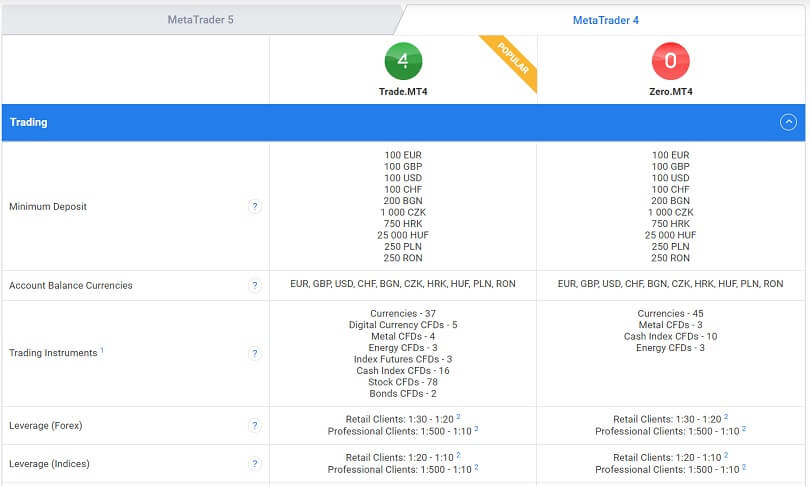Screen dimensions: 810x486
Task: Click footnote 2 on Trade.MT4 Indices retail leverage
Action: click(458, 455)
